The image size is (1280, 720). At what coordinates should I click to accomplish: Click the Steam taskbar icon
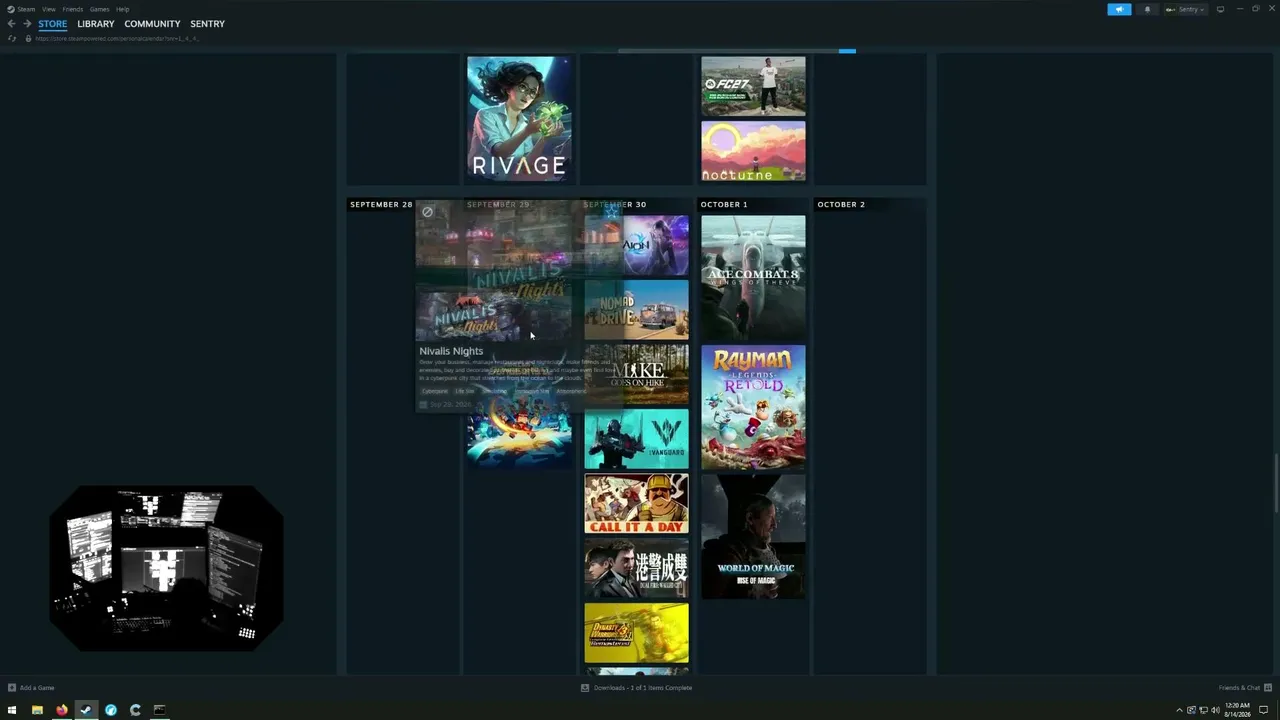coord(86,710)
